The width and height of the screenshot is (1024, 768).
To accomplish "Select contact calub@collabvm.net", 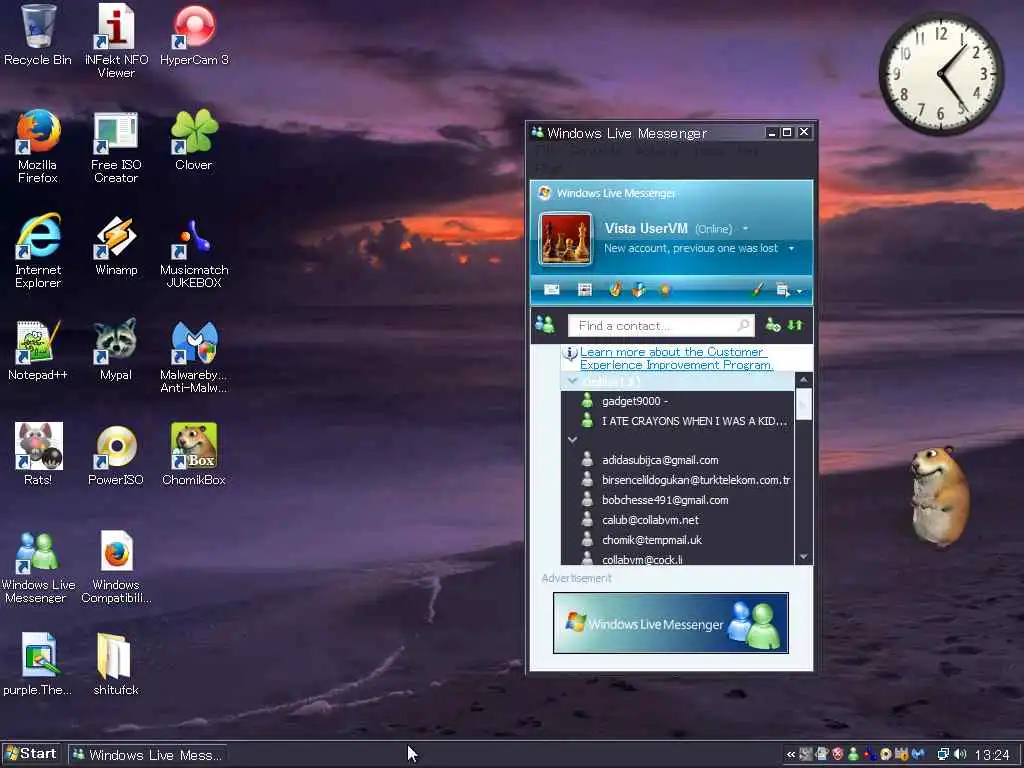I will coord(677,520).
